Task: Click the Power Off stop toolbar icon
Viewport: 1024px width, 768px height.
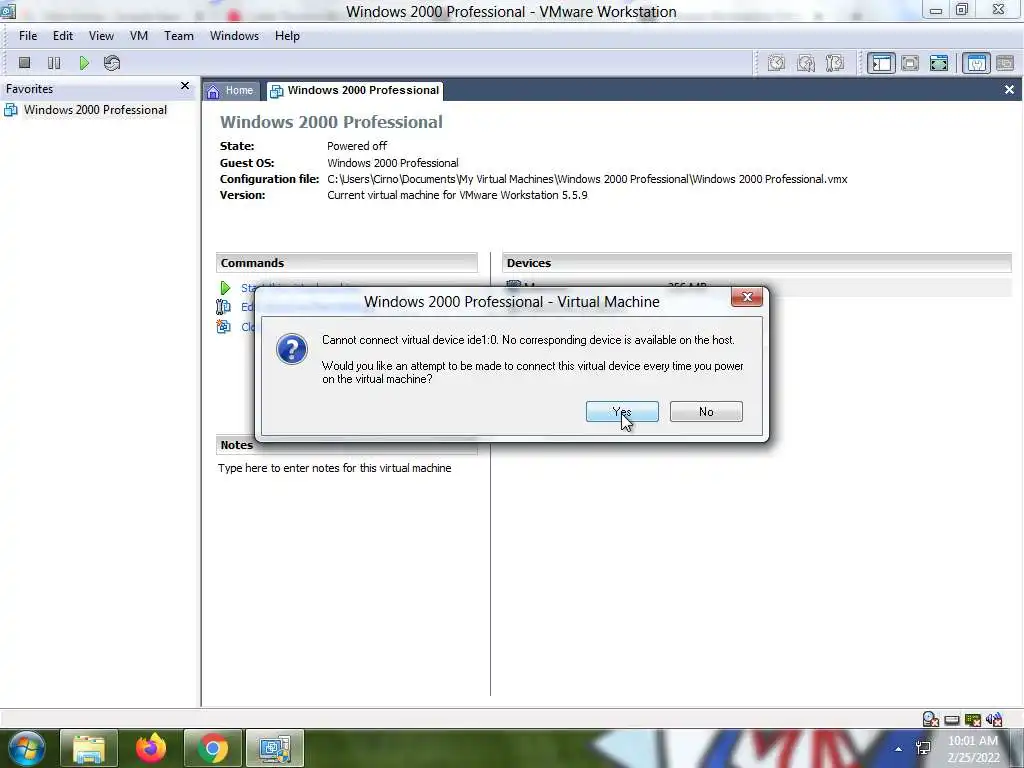Action: tap(25, 63)
